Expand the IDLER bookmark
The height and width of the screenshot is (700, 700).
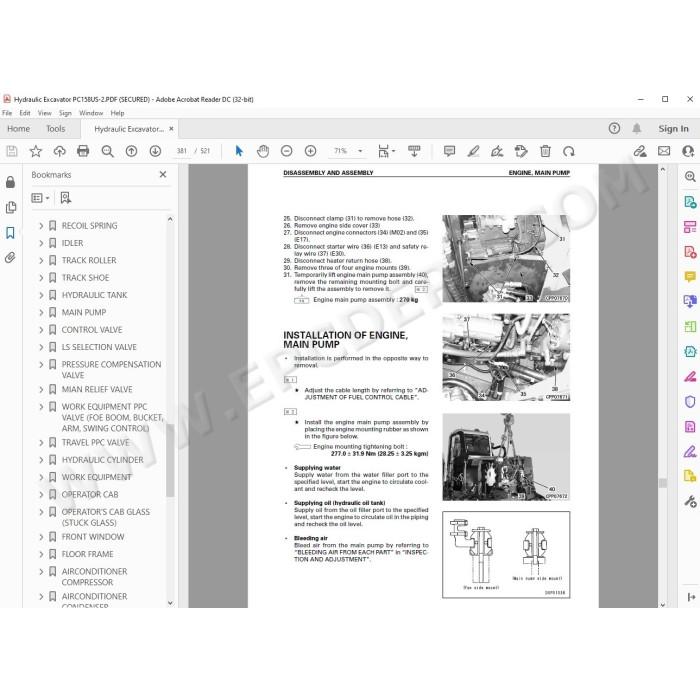pos(41,243)
